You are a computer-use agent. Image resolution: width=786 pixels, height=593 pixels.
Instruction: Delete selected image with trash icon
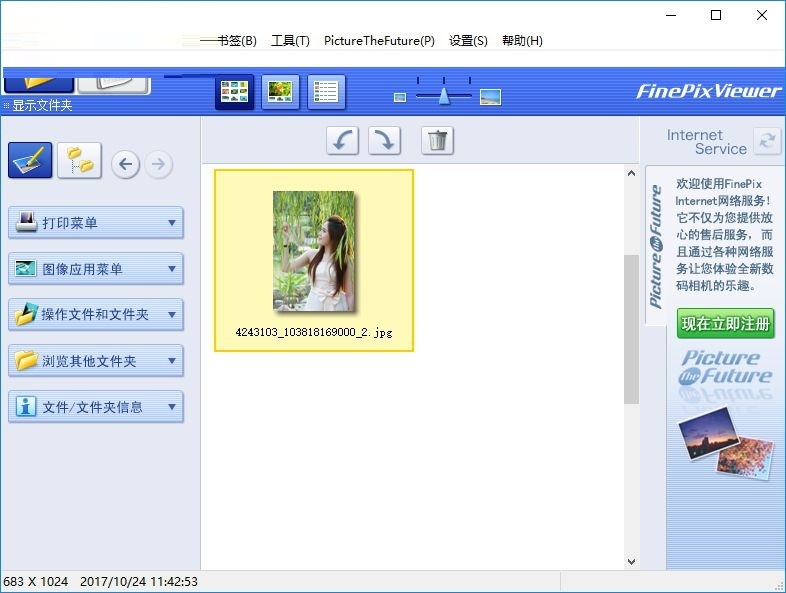pos(437,141)
